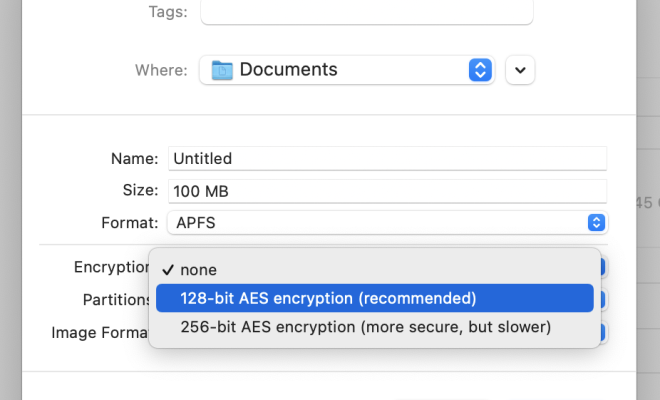Click the Partitions popup button edge
The image size is (660, 400).
[x=603, y=300]
